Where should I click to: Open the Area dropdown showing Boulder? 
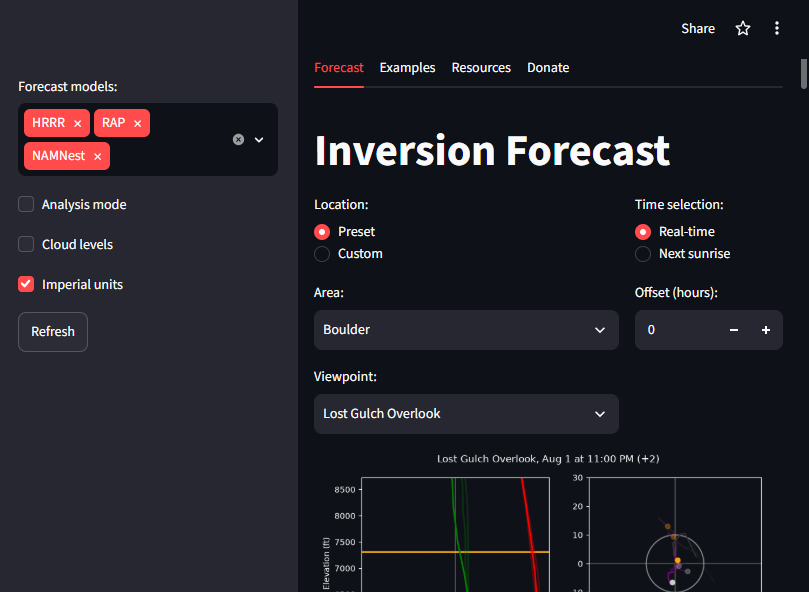coord(466,330)
